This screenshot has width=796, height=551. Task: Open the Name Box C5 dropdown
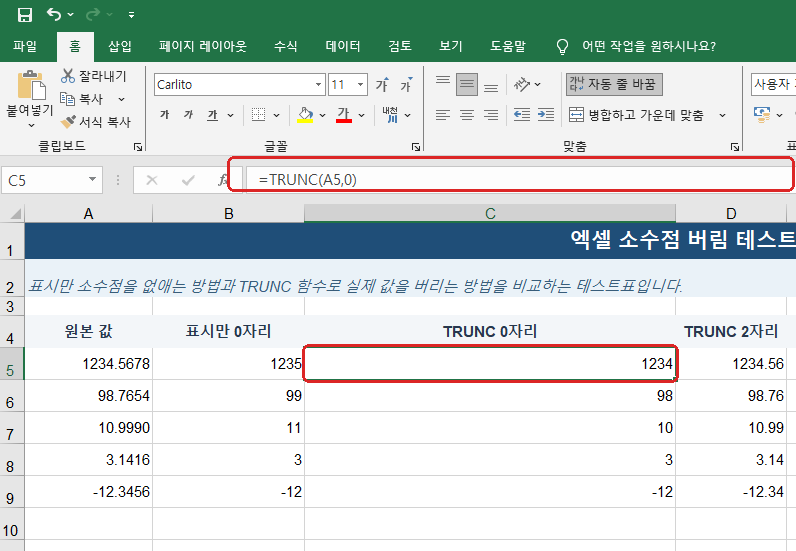point(92,179)
